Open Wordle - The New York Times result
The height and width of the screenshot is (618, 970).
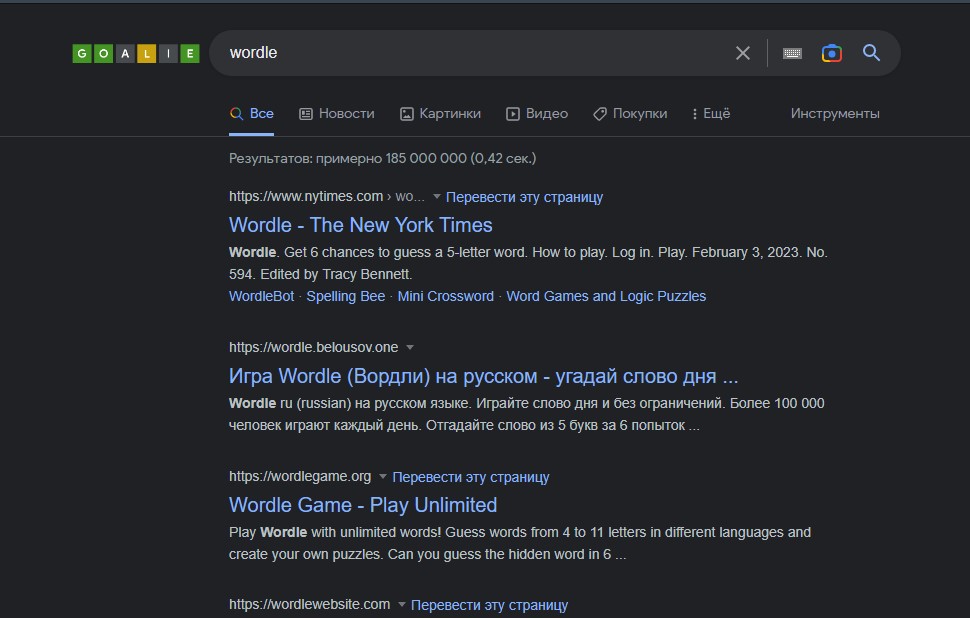coord(360,225)
